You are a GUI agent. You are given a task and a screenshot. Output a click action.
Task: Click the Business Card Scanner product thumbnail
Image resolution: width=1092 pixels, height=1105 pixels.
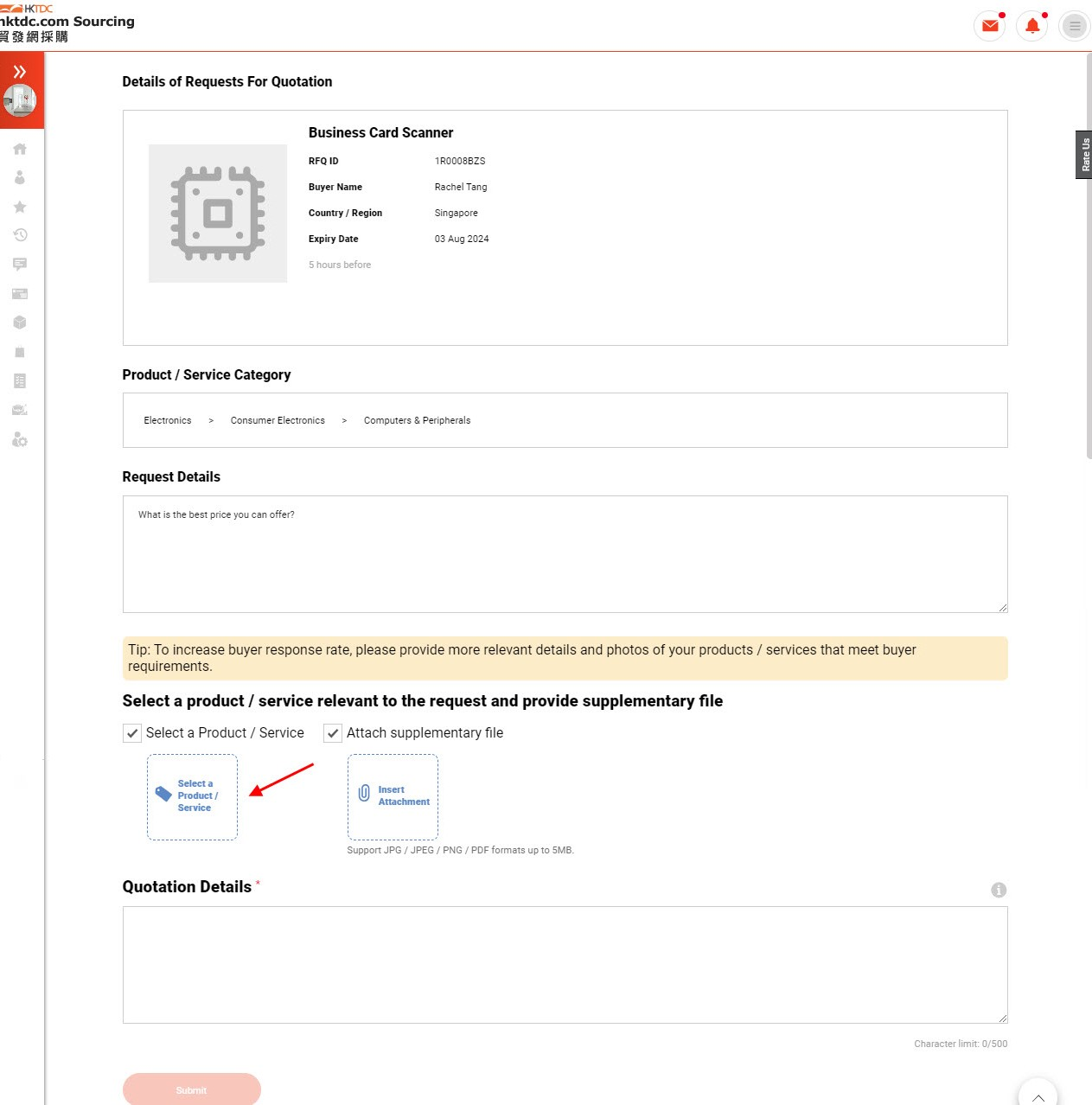pyautogui.click(x=218, y=214)
